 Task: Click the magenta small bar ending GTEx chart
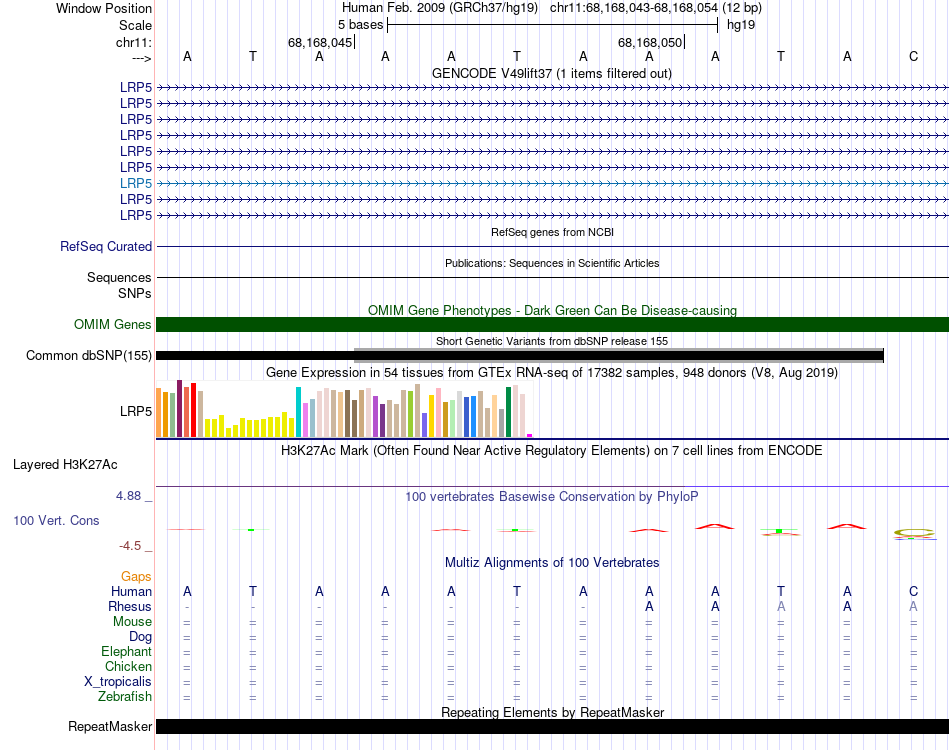[x=530, y=435]
